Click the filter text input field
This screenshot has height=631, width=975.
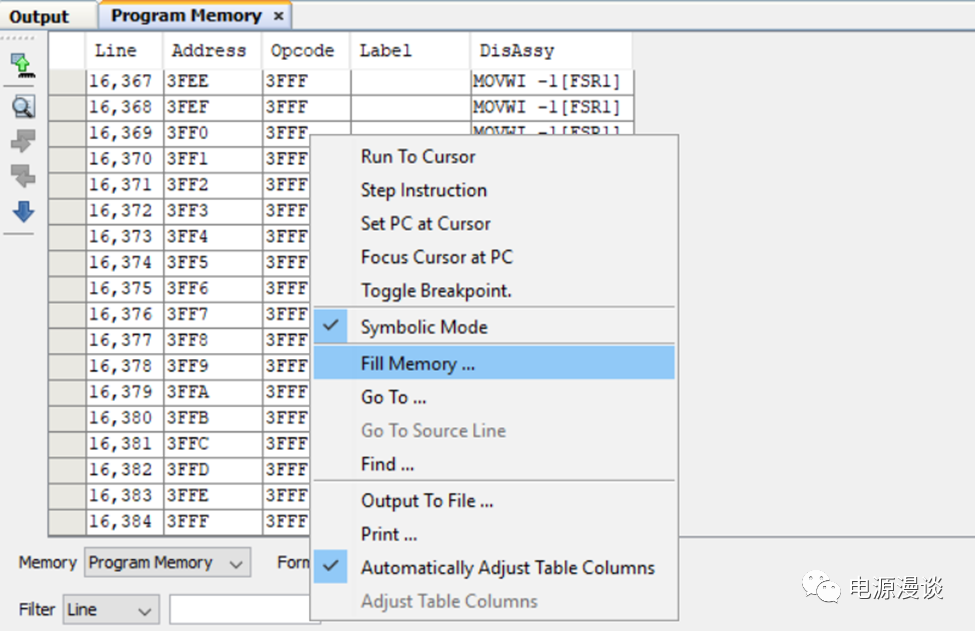[x=240, y=609]
